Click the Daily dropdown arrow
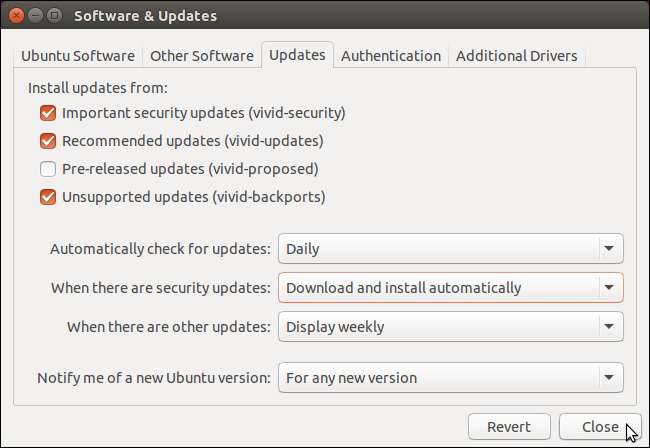Viewport: 650px width, 448px height. point(608,248)
